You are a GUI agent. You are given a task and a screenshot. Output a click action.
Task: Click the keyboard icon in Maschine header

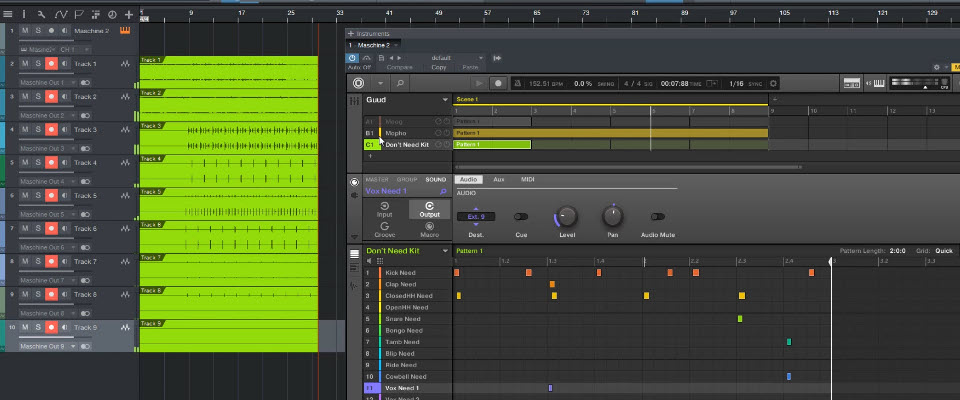pyautogui.click(x=877, y=83)
